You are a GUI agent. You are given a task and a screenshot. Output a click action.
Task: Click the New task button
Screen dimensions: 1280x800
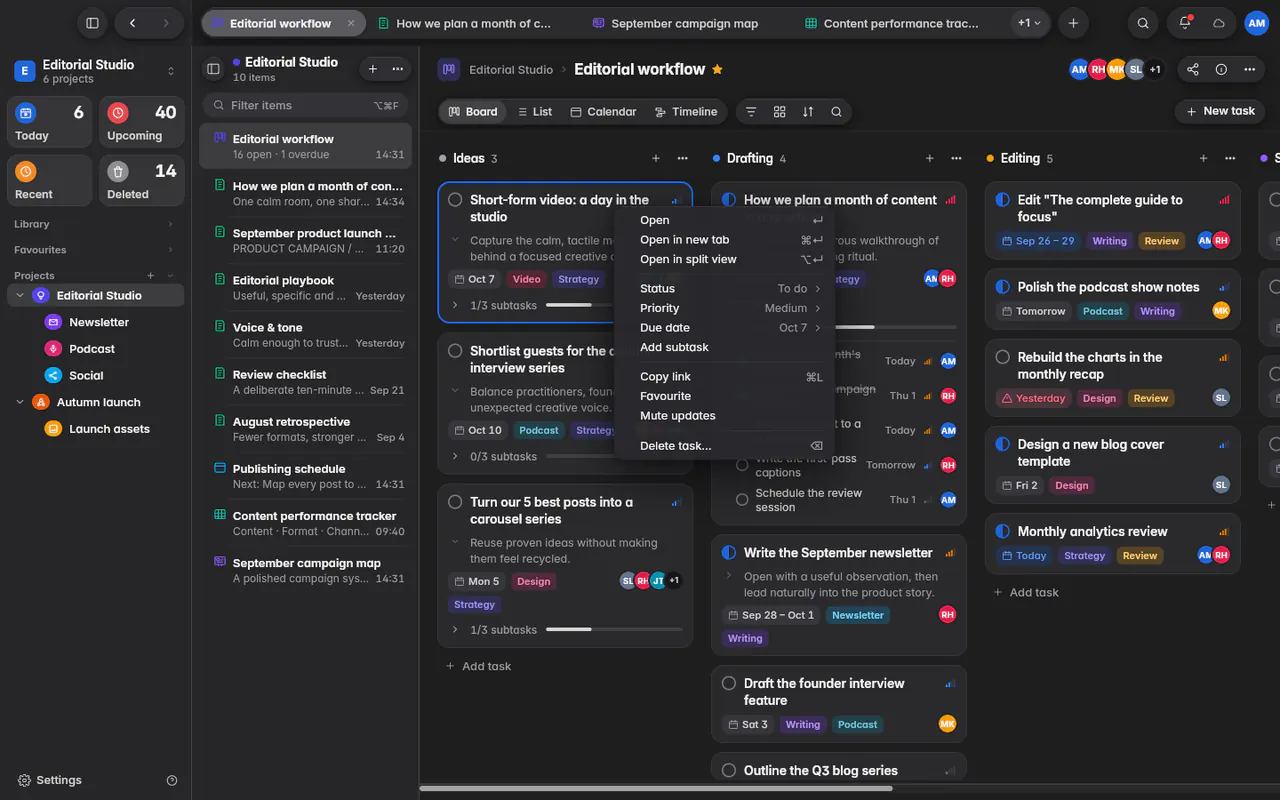point(1219,111)
